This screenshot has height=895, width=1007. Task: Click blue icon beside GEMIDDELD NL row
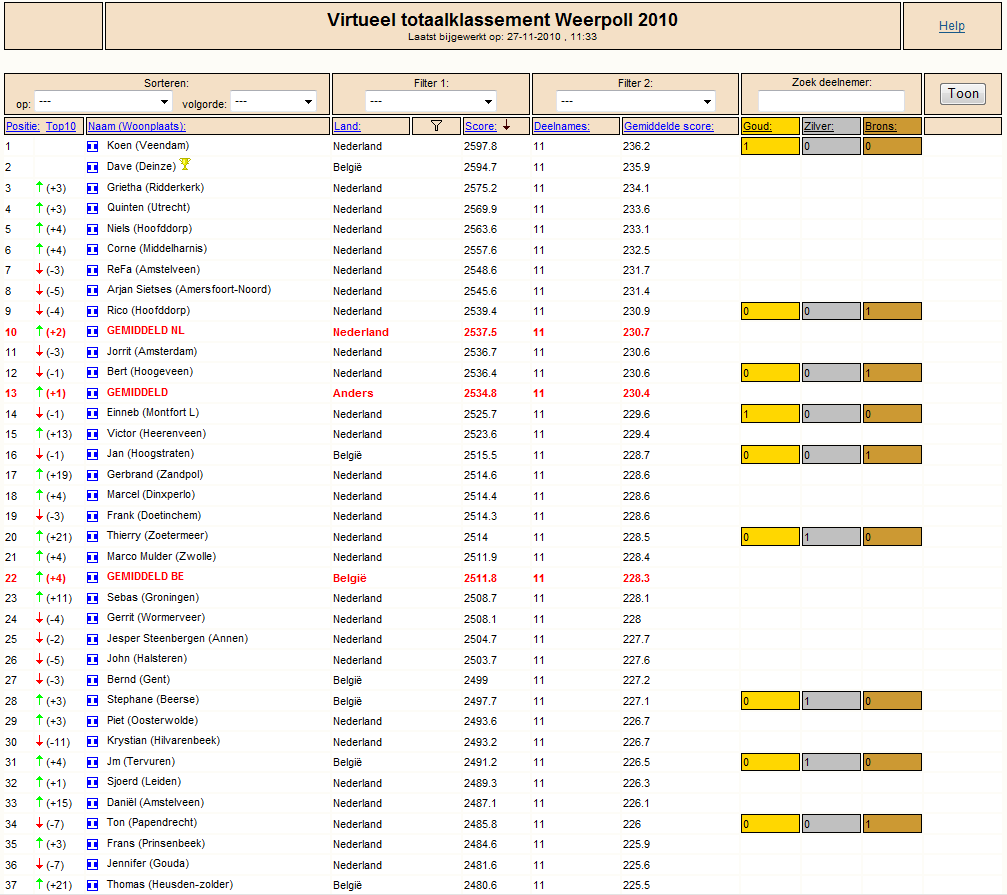coord(93,332)
